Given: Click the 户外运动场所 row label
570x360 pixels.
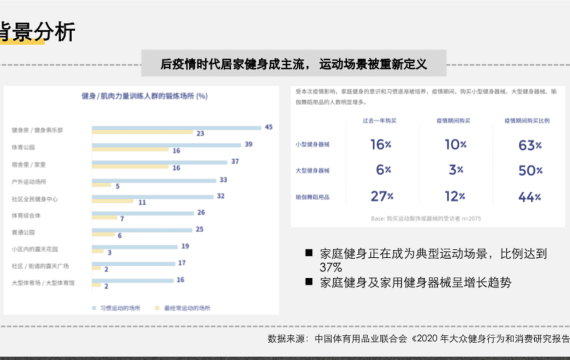Looking at the screenshot, I should (x=29, y=182).
